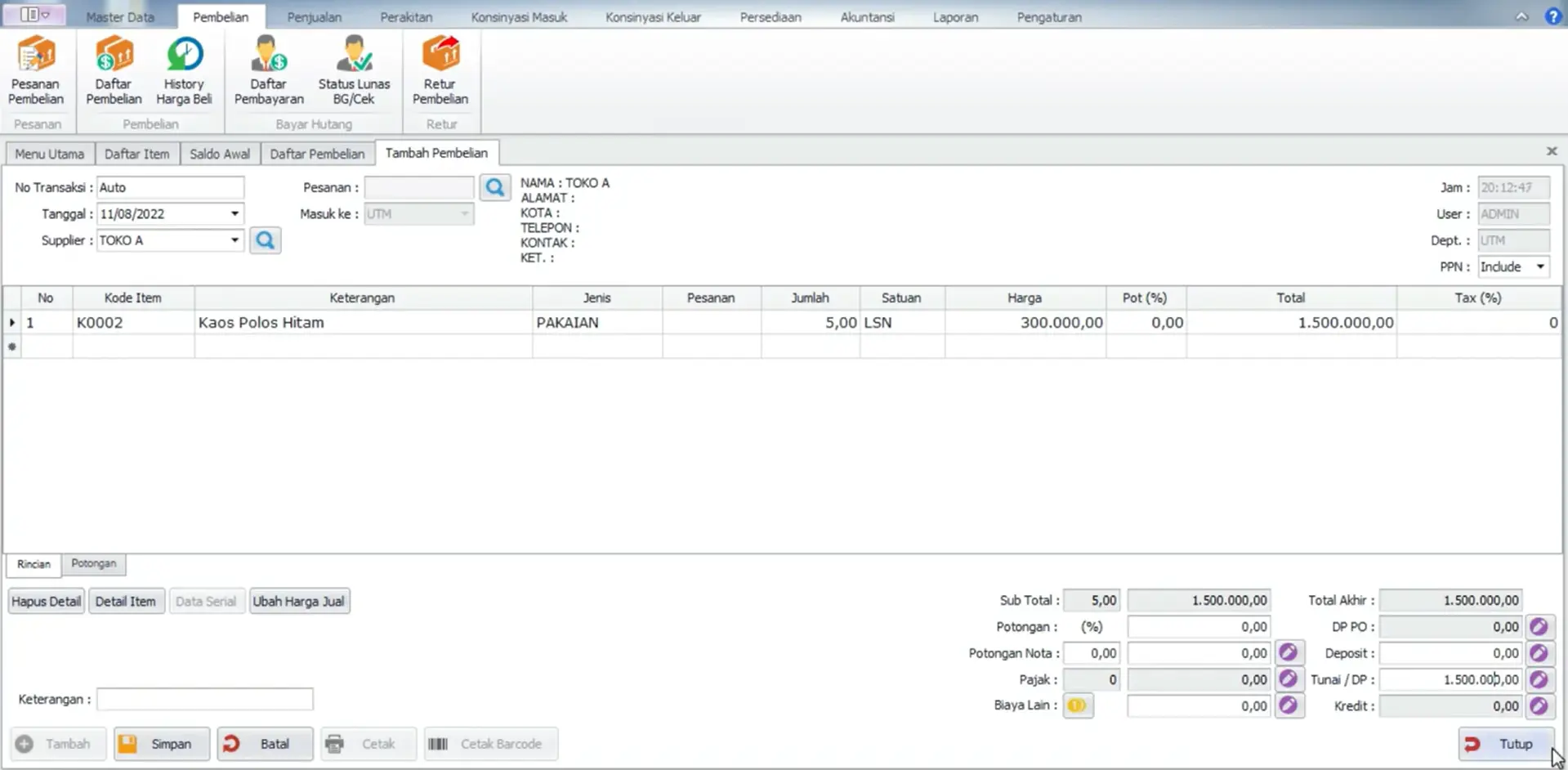
Task: Collapse the ribbon with the up arrow
Action: pos(1521,16)
